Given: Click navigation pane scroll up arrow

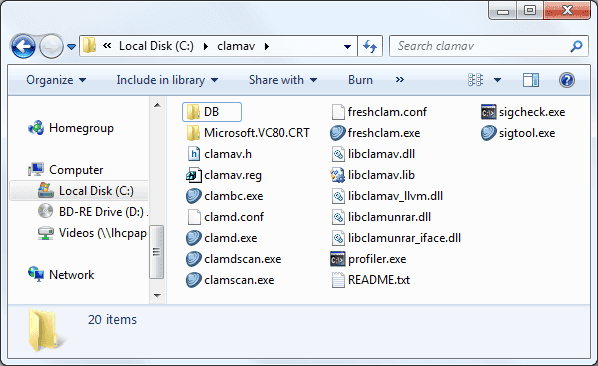Looking at the screenshot, I should [157, 105].
